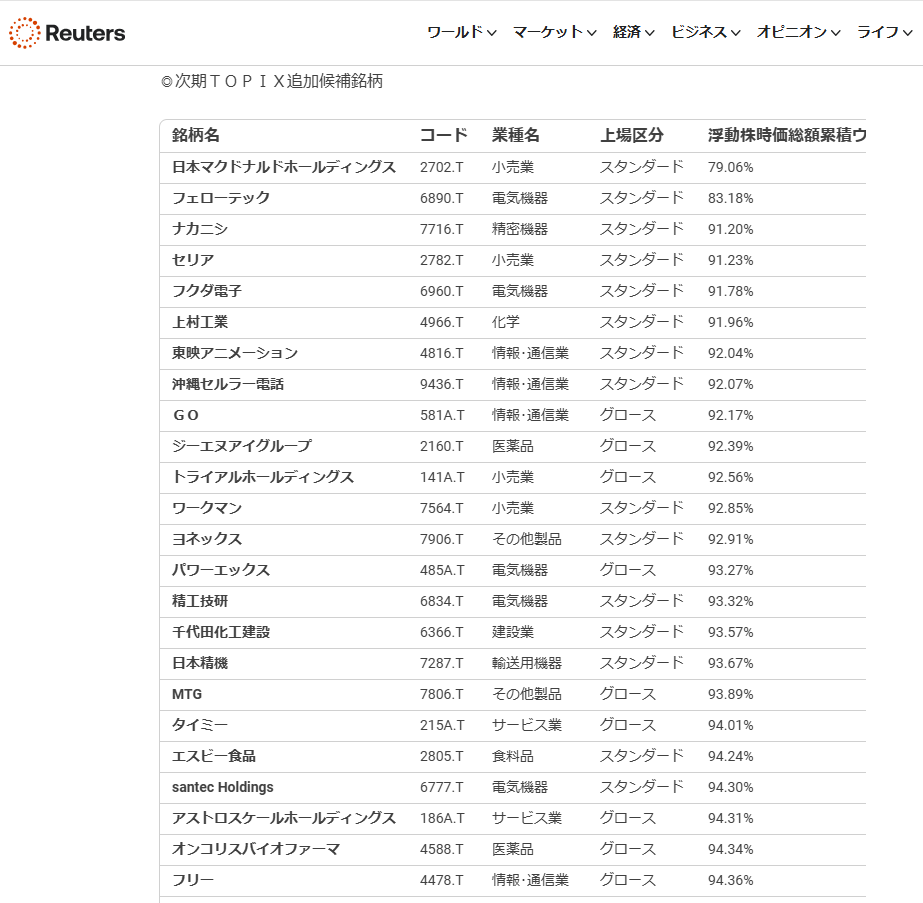Click the 銘柄名 column header
Screen dimensions: 923x903
[x=196, y=135]
